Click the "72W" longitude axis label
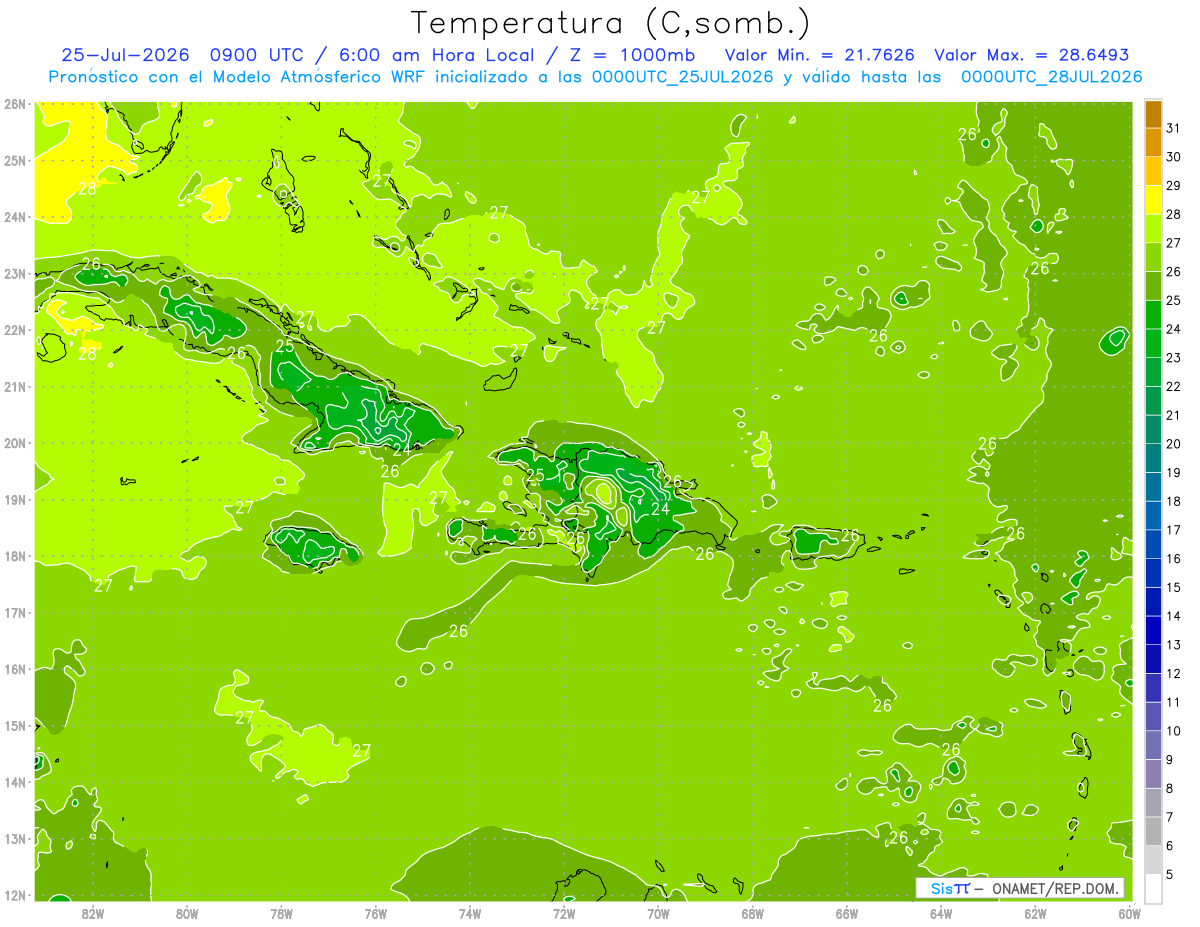 (x=563, y=913)
